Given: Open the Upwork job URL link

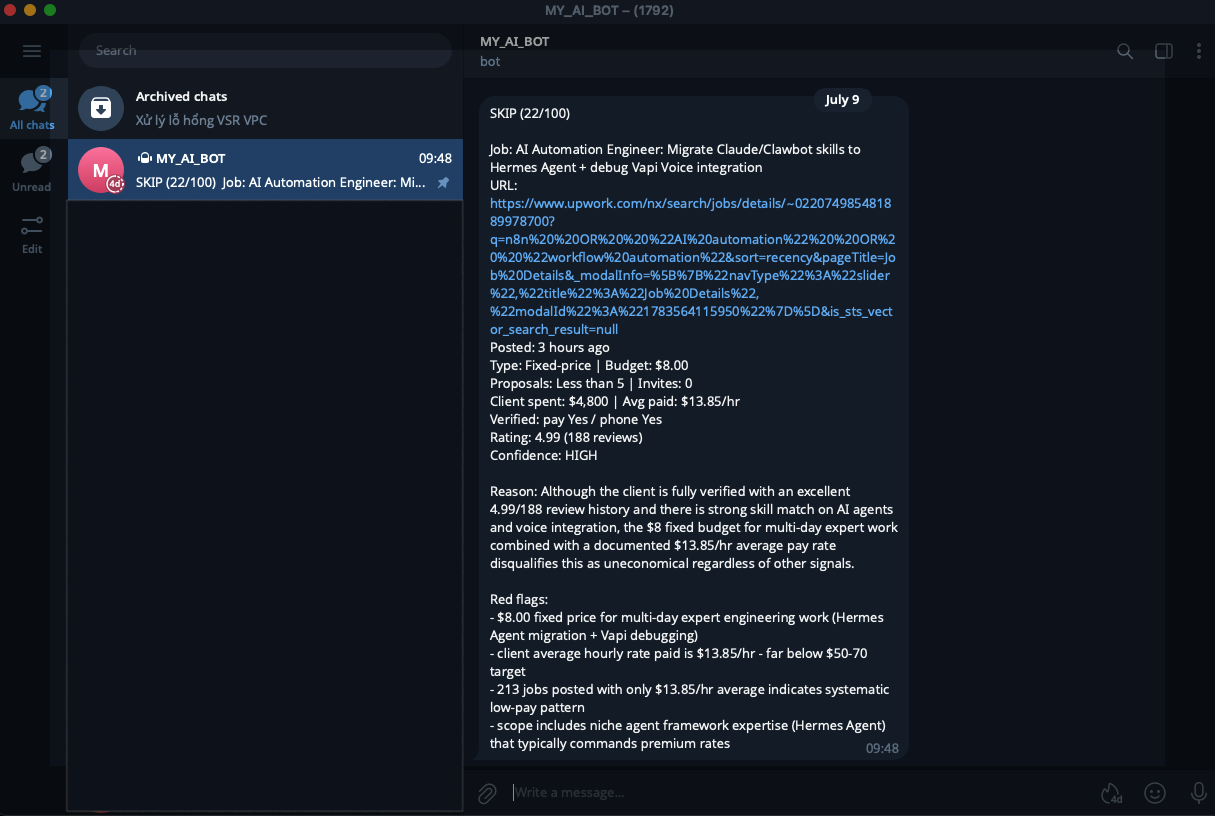Looking at the screenshot, I should click(x=691, y=266).
